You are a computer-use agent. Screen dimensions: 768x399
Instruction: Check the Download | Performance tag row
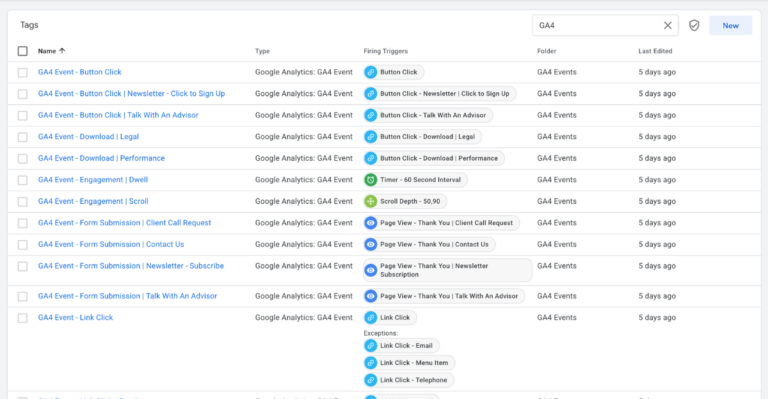[23, 159]
